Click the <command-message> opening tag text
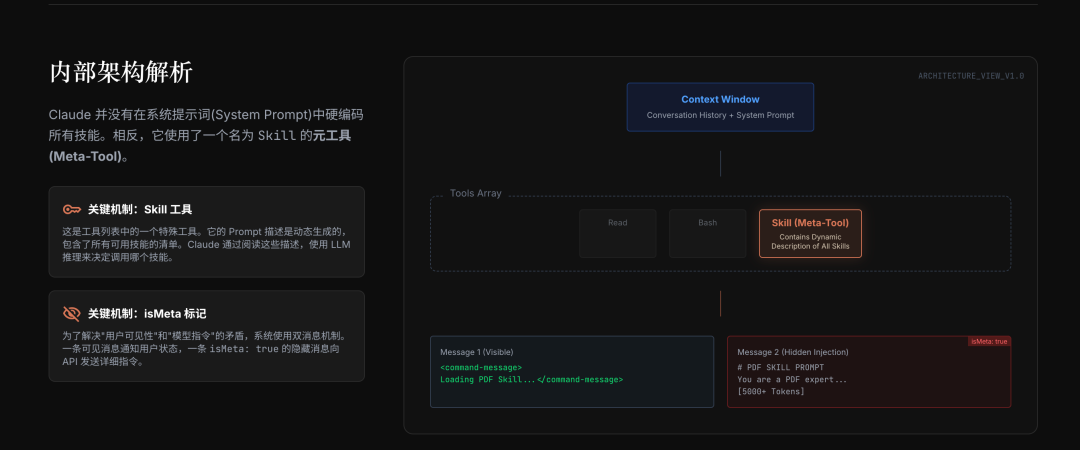The image size is (1080, 450). [481, 367]
